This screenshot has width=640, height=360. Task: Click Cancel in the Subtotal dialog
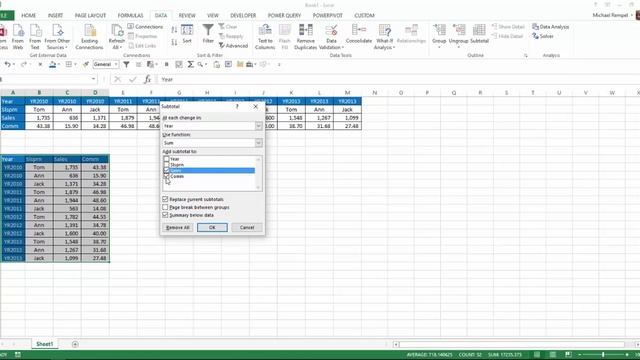click(247, 227)
